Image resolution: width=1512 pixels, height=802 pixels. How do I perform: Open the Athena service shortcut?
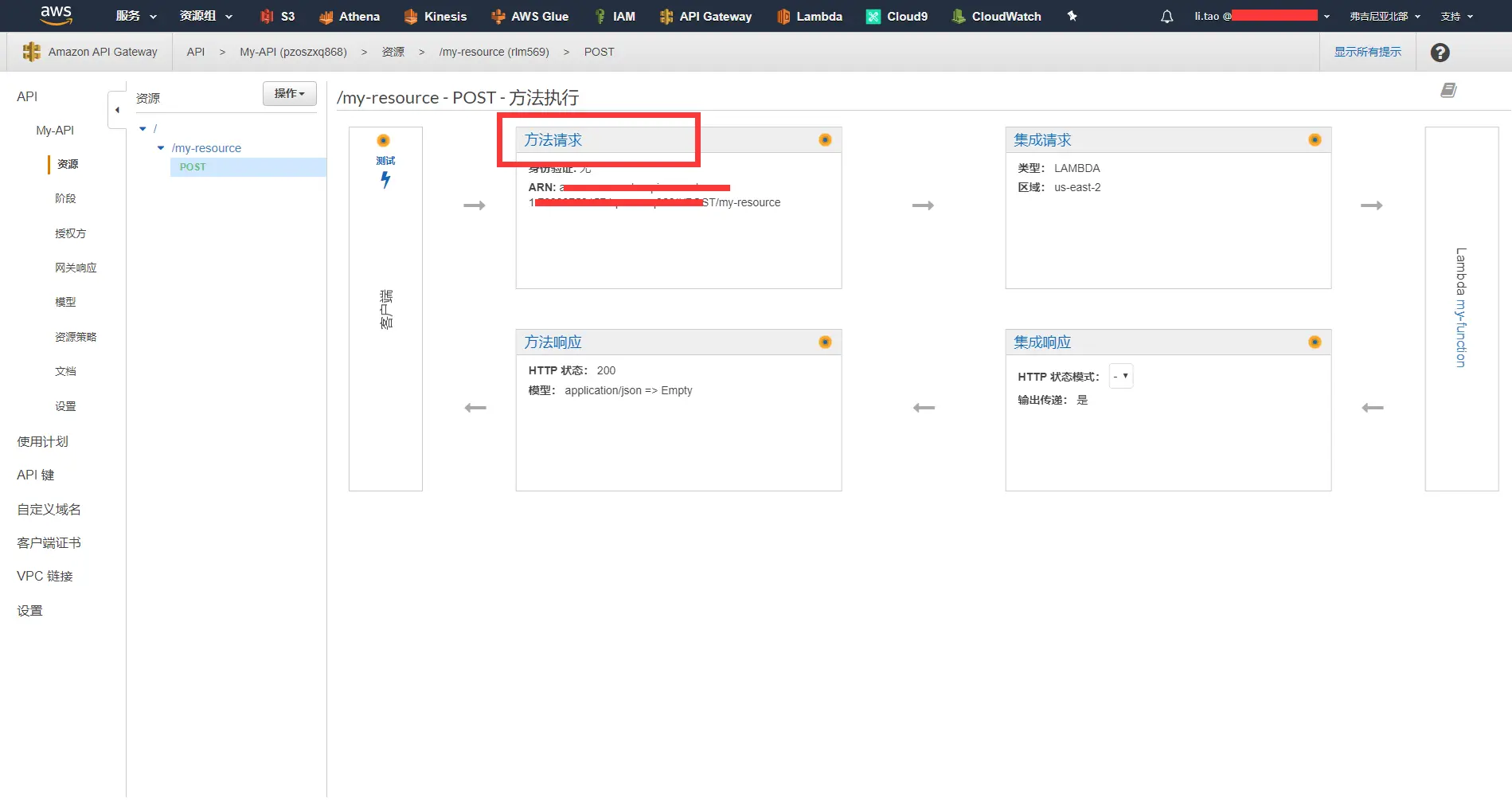pyautogui.click(x=349, y=16)
